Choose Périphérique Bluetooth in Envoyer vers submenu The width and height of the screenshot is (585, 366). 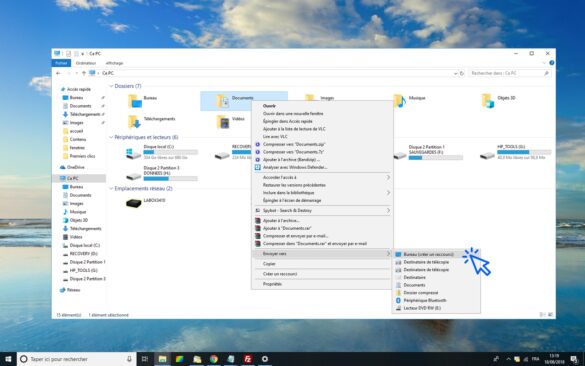click(425, 300)
